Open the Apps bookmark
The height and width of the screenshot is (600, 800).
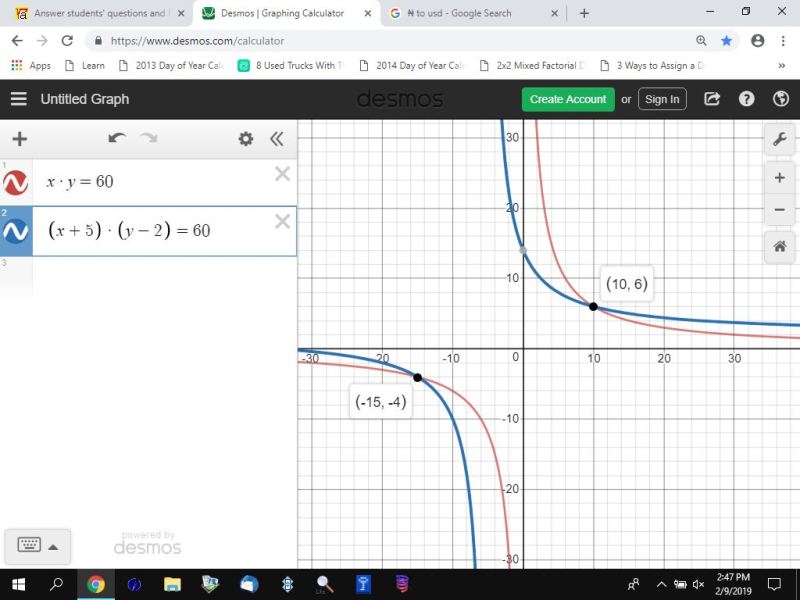(31, 65)
